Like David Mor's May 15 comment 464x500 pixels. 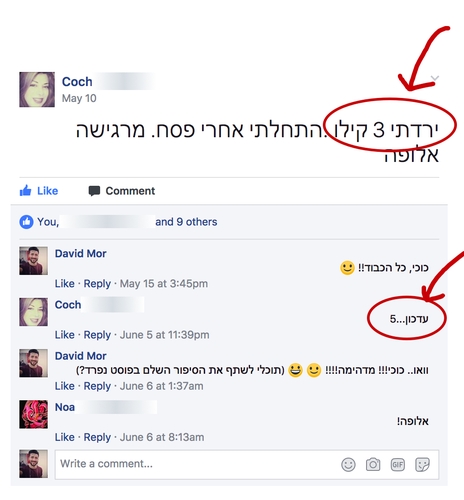65,284
